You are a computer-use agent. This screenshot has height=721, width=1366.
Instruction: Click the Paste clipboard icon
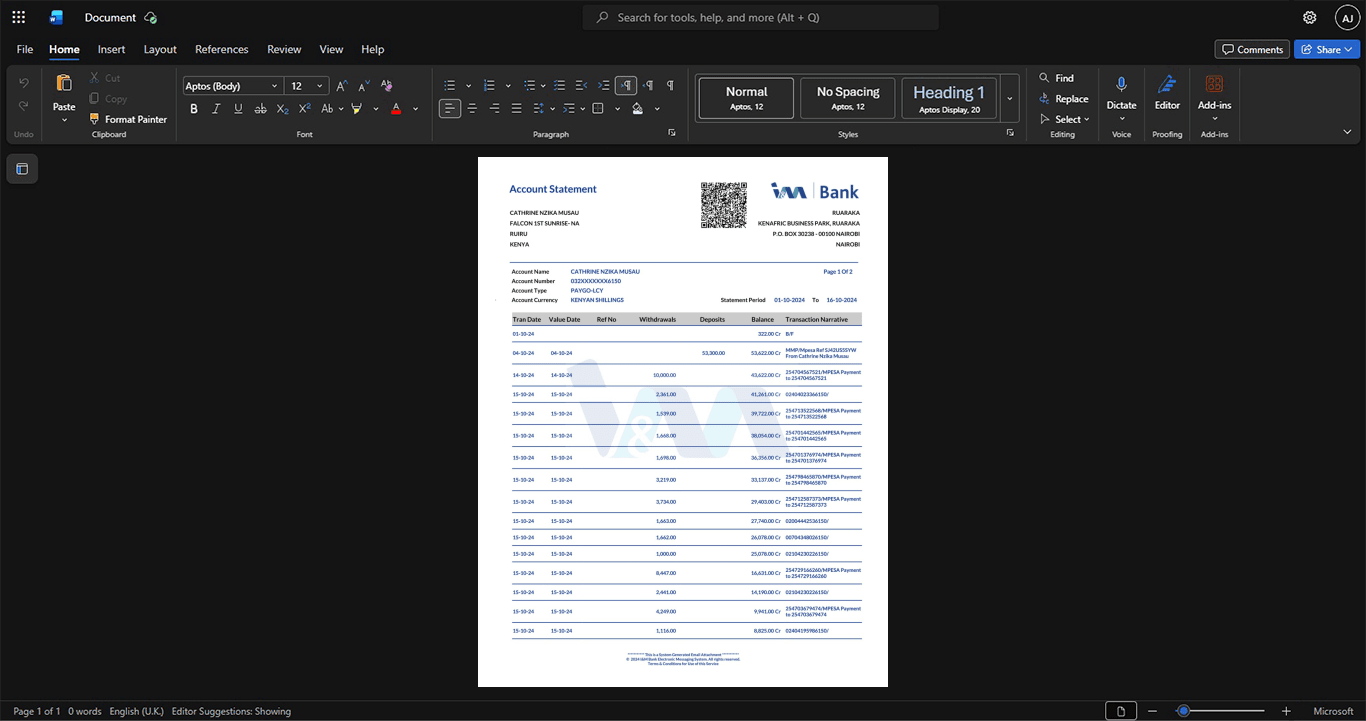pos(64,84)
